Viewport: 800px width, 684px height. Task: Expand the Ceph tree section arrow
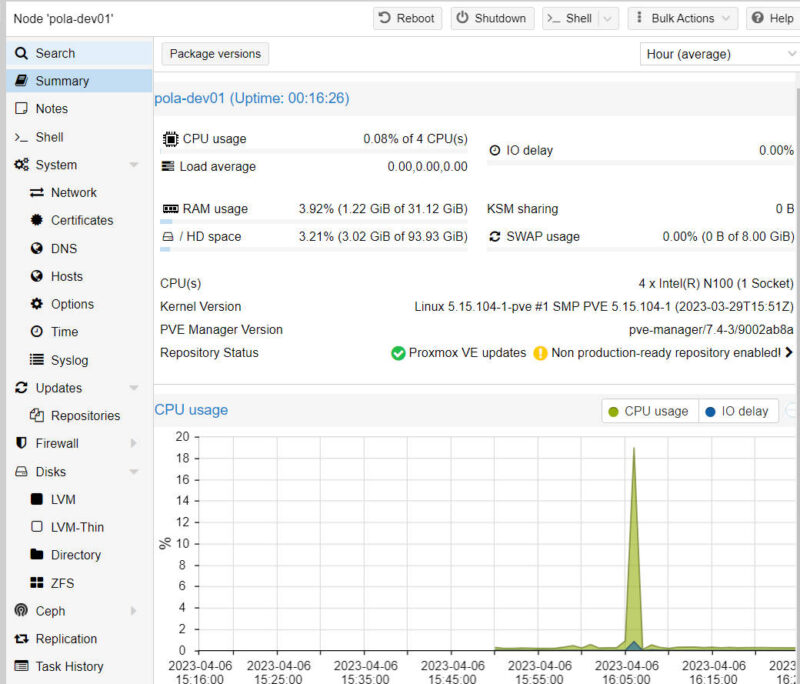[x=134, y=611]
